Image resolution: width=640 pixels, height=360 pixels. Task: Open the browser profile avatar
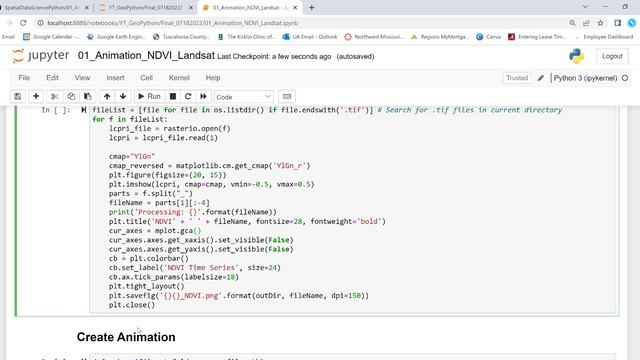pos(632,23)
